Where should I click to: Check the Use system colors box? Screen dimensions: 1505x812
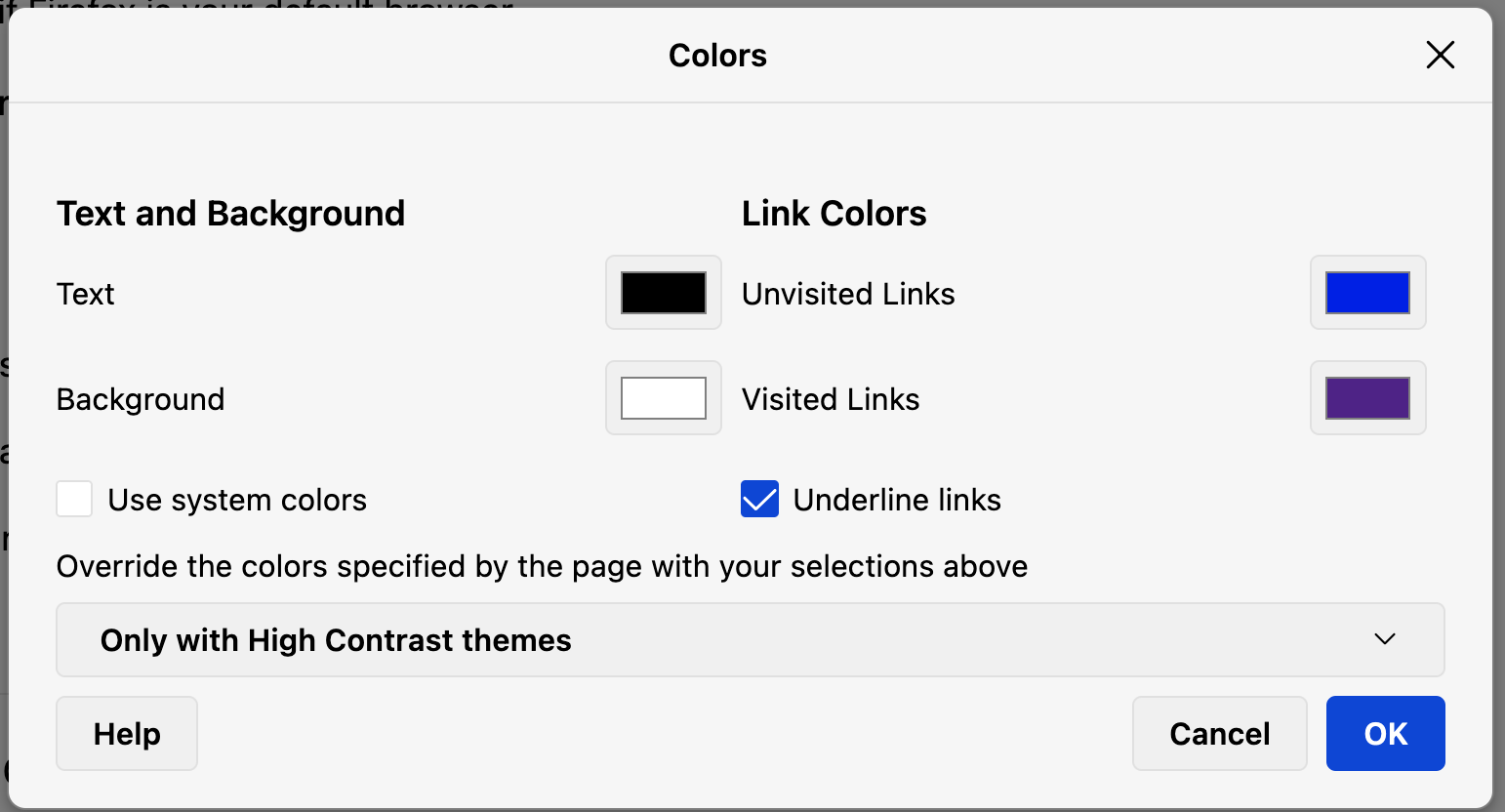(x=74, y=499)
